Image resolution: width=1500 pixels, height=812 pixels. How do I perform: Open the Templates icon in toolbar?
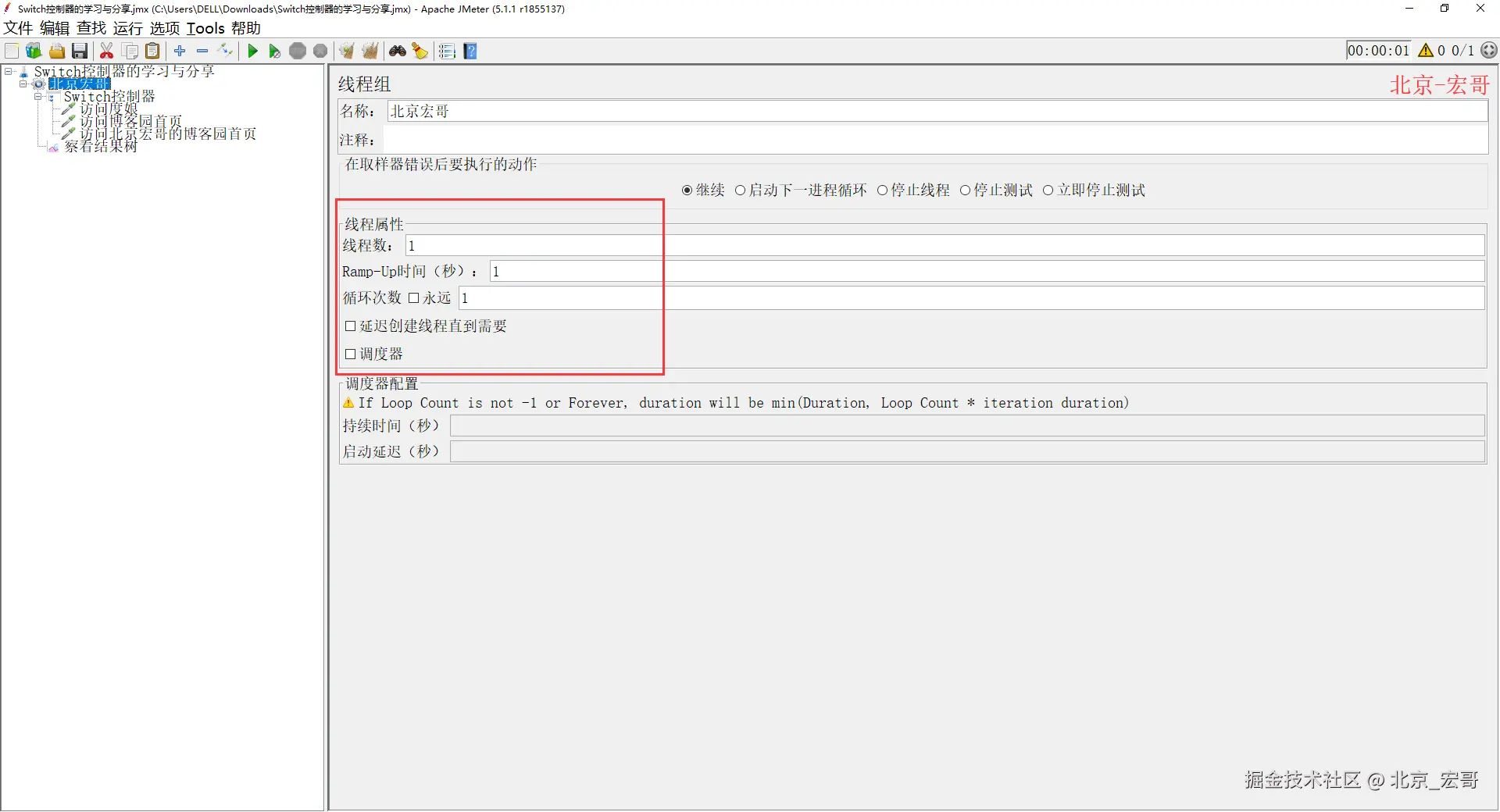tap(34, 51)
